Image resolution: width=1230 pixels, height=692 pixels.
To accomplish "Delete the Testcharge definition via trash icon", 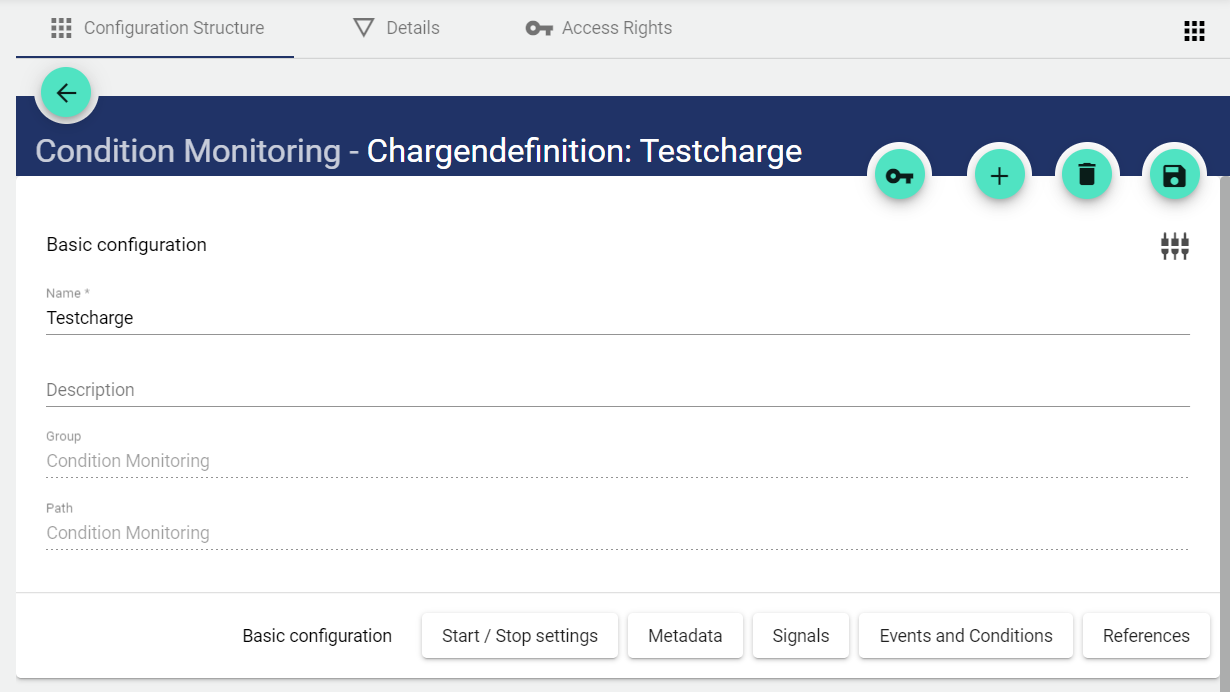I will (1086, 176).
